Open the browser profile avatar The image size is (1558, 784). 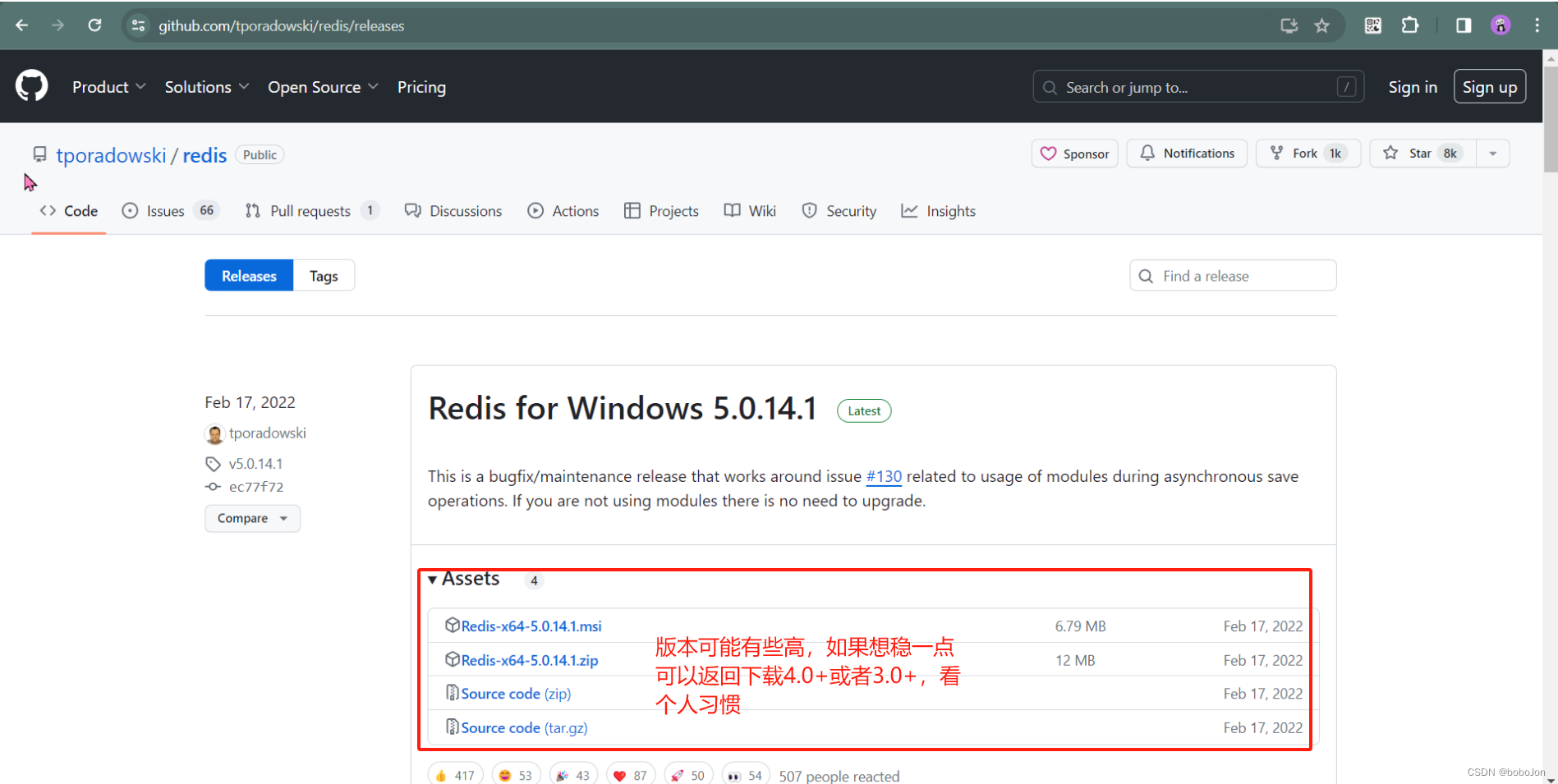click(x=1501, y=25)
